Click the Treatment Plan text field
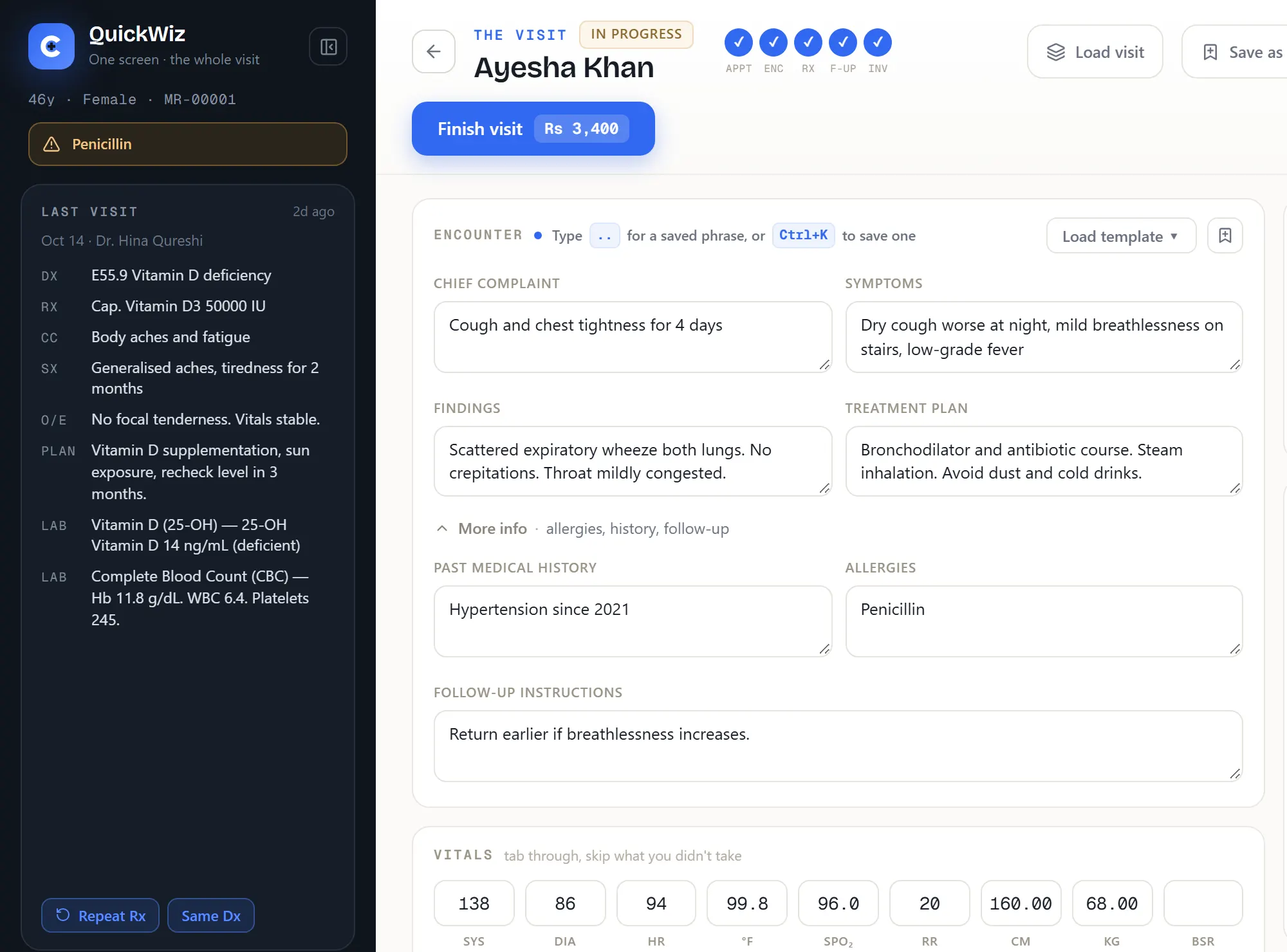The width and height of the screenshot is (1287, 952). (x=1044, y=461)
